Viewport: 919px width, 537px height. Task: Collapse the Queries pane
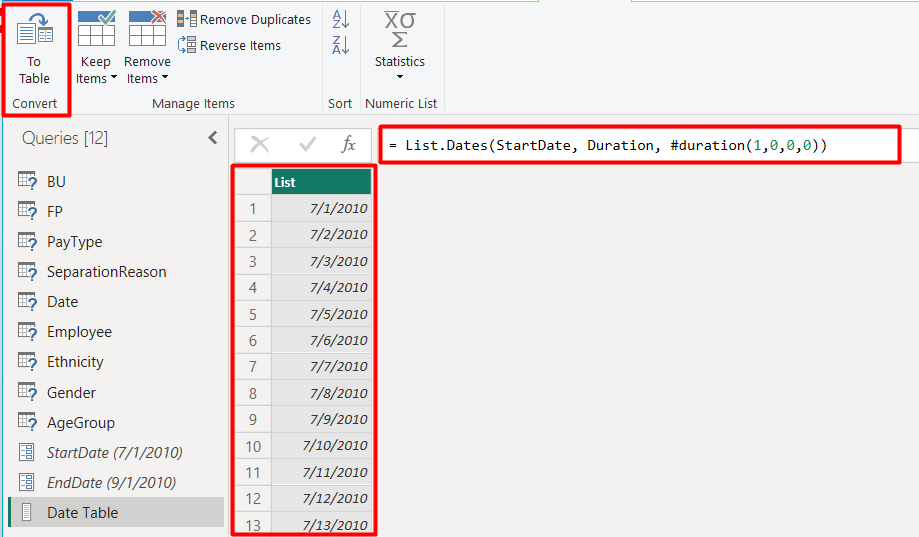[213, 138]
